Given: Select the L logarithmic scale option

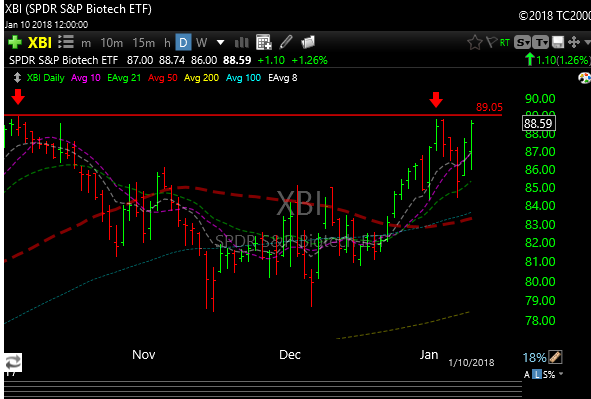Looking at the screenshot, I should pyautogui.click(x=537, y=375).
